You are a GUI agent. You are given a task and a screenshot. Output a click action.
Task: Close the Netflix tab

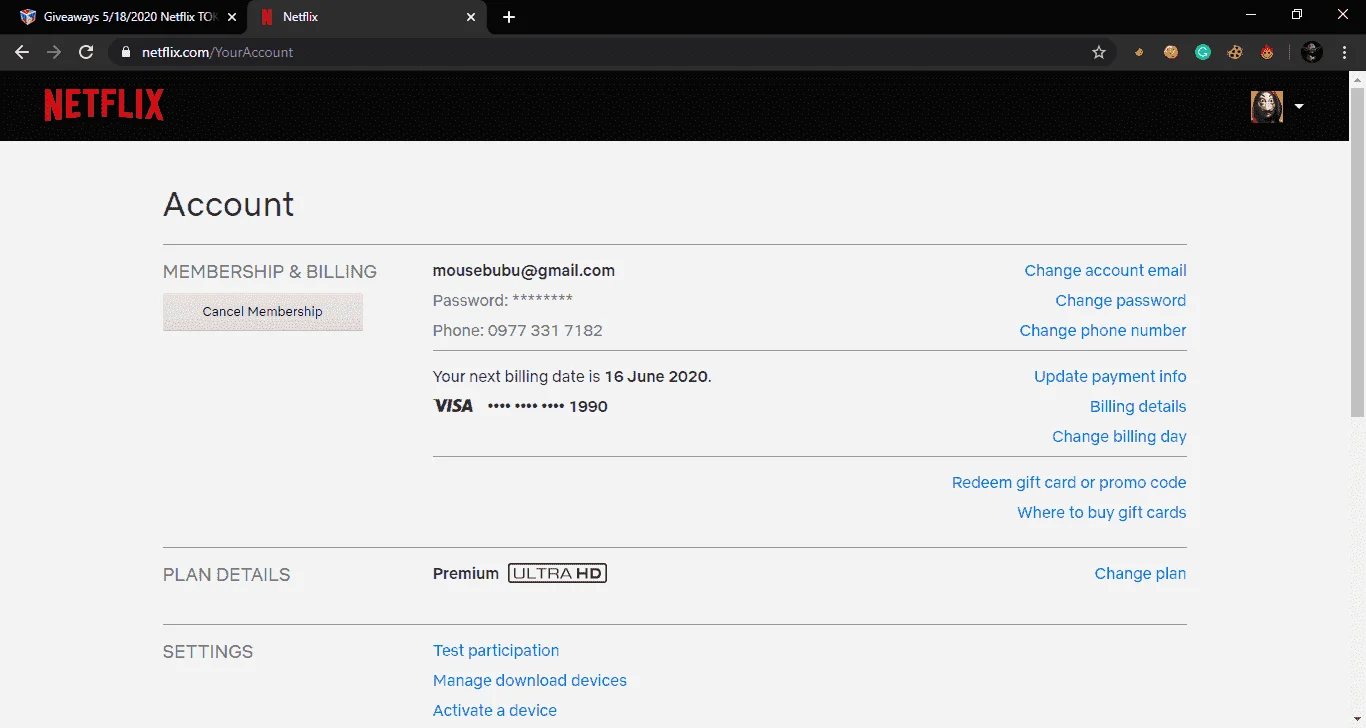click(x=471, y=17)
